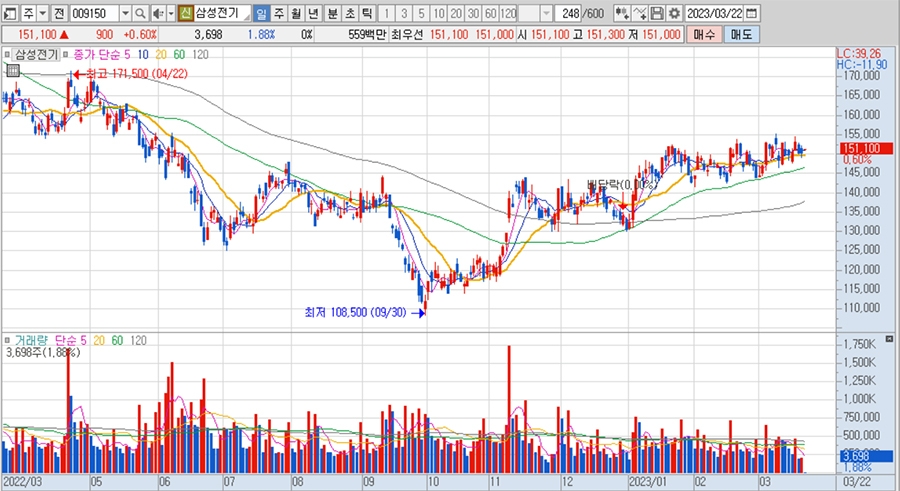Click the 매도 sell button

740,34
